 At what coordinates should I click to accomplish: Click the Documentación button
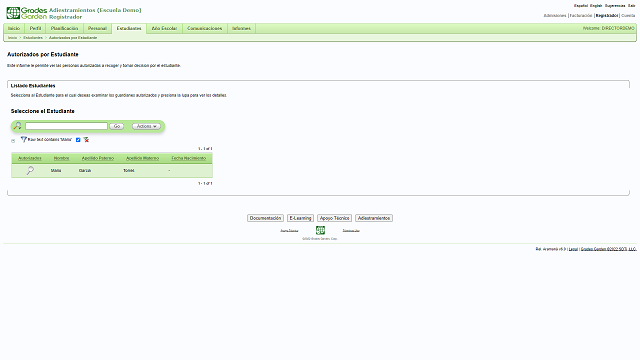265,218
